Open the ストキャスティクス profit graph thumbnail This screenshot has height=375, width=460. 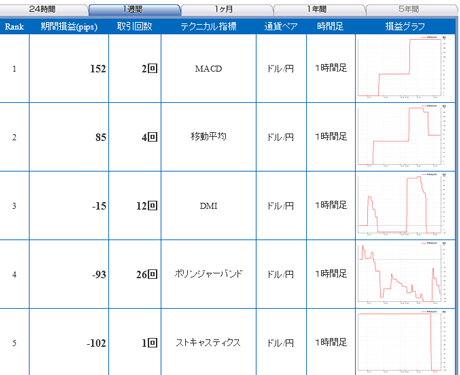click(x=402, y=342)
